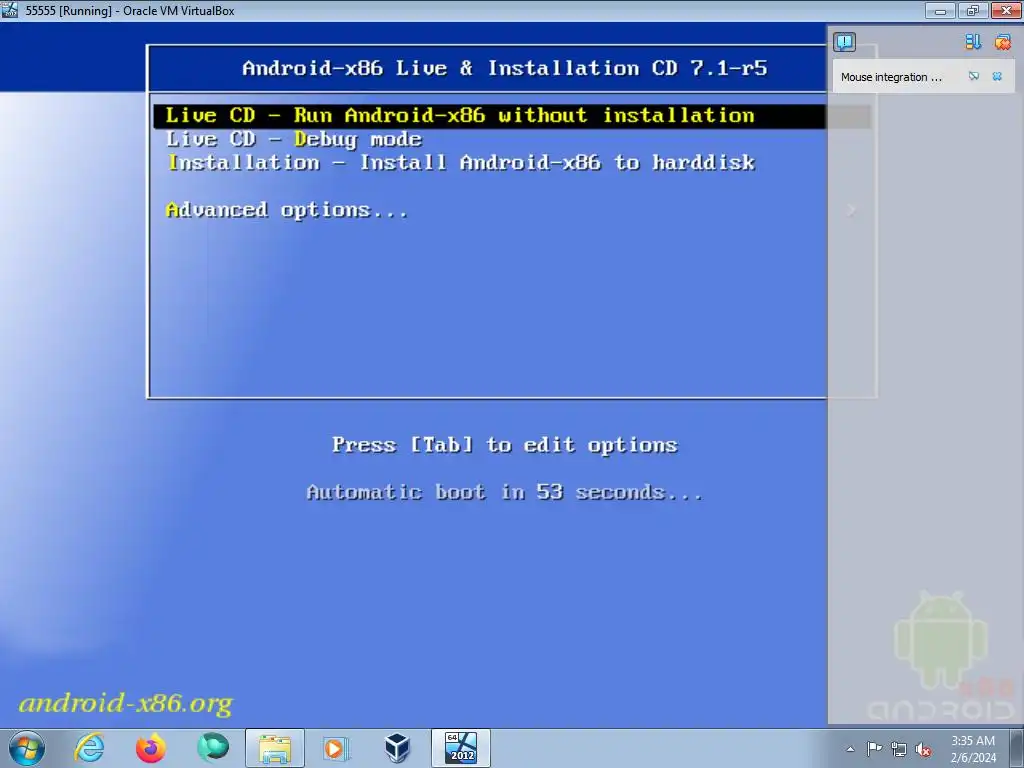Dismiss the Mouse integration notification
1024x768 pixels.
tap(997, 76)
